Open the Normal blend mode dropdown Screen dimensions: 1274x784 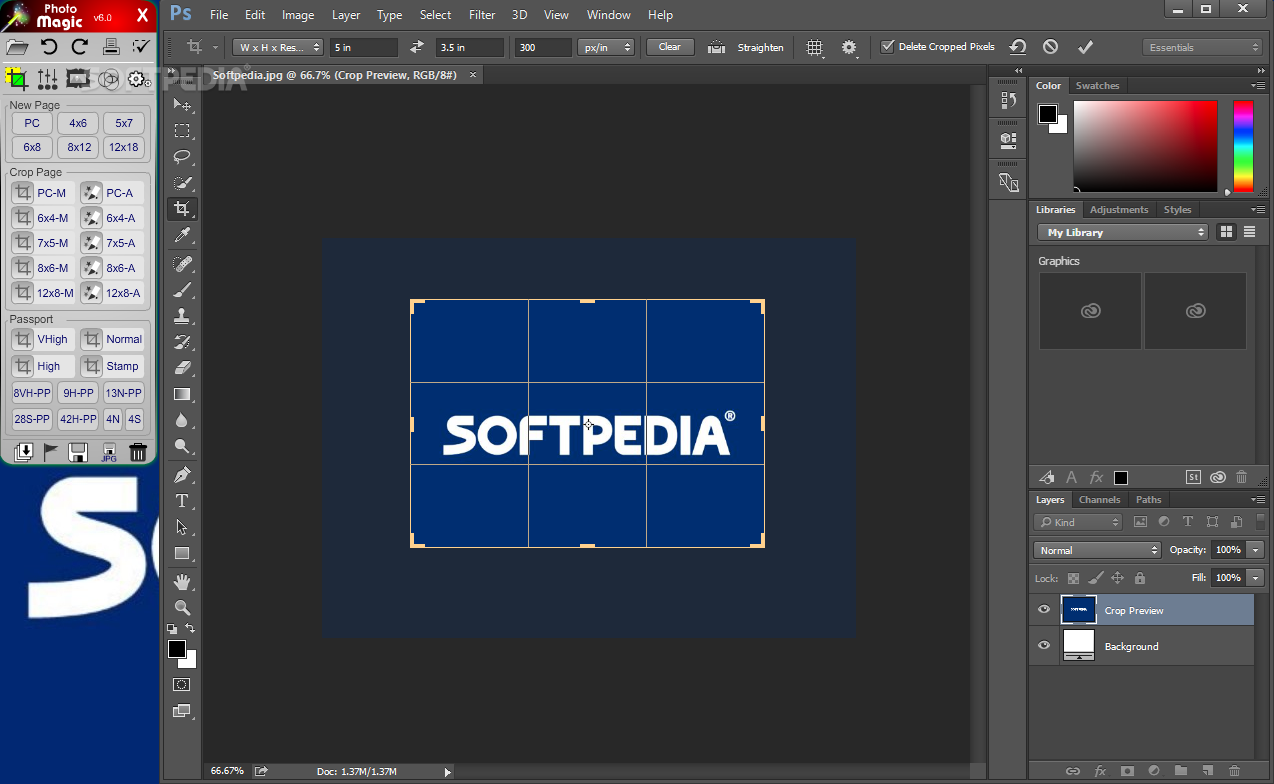pyautogui.click(x=1098, y=550)
